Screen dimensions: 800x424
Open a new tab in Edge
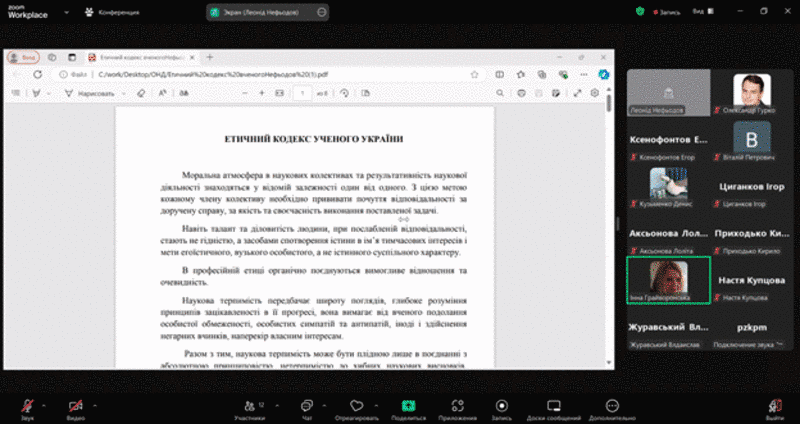tap(210, 58)
